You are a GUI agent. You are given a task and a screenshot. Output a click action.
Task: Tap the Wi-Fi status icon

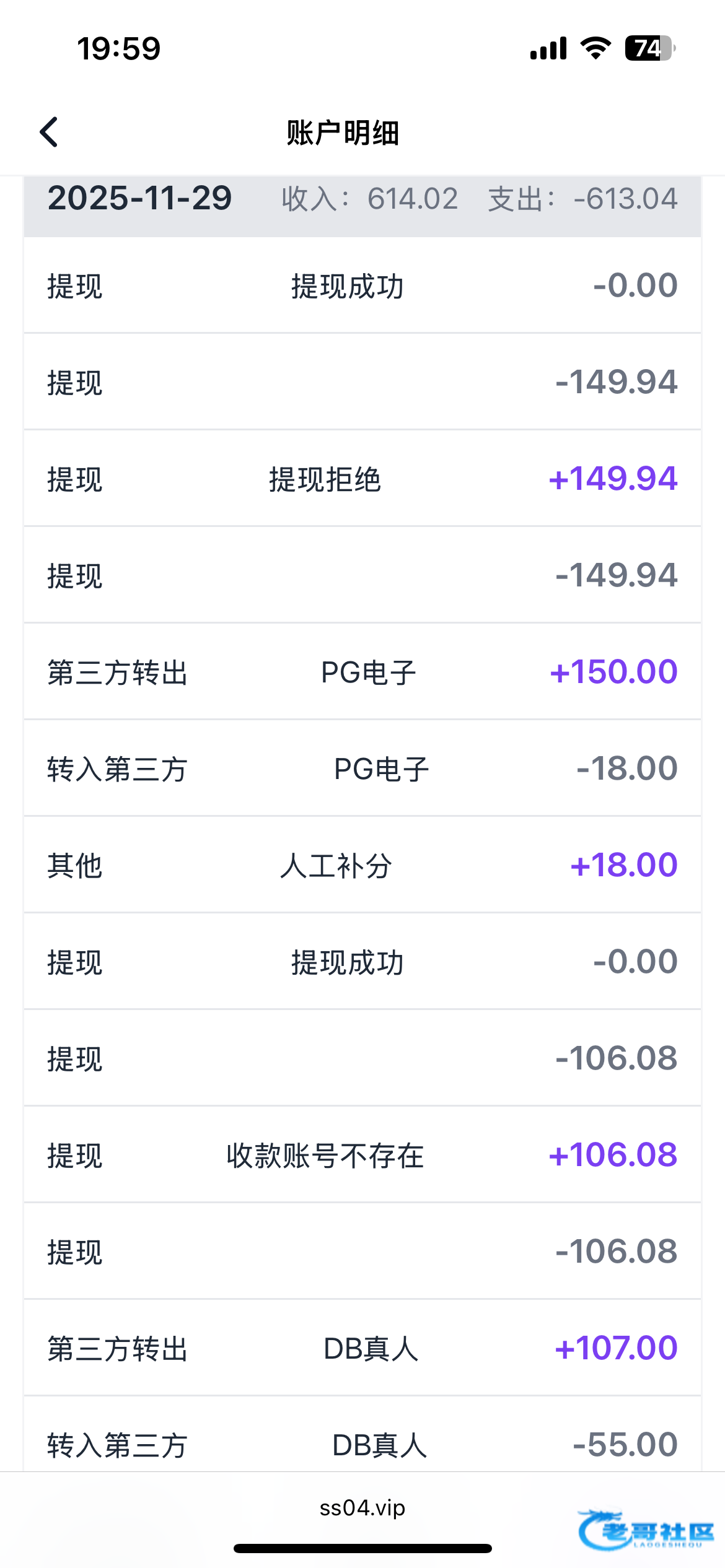595,48
